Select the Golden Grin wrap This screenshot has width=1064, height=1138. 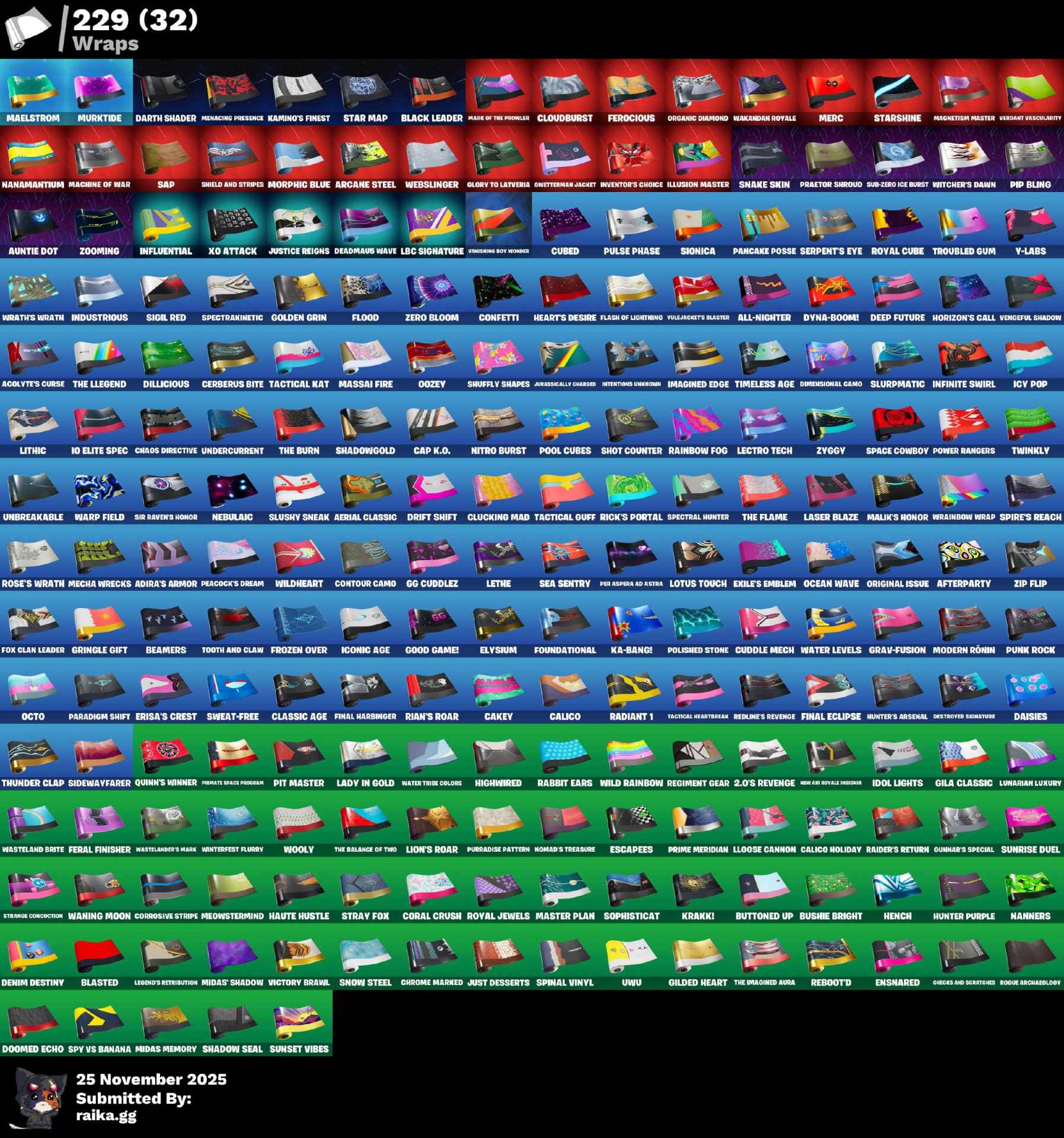pos(299,292)
